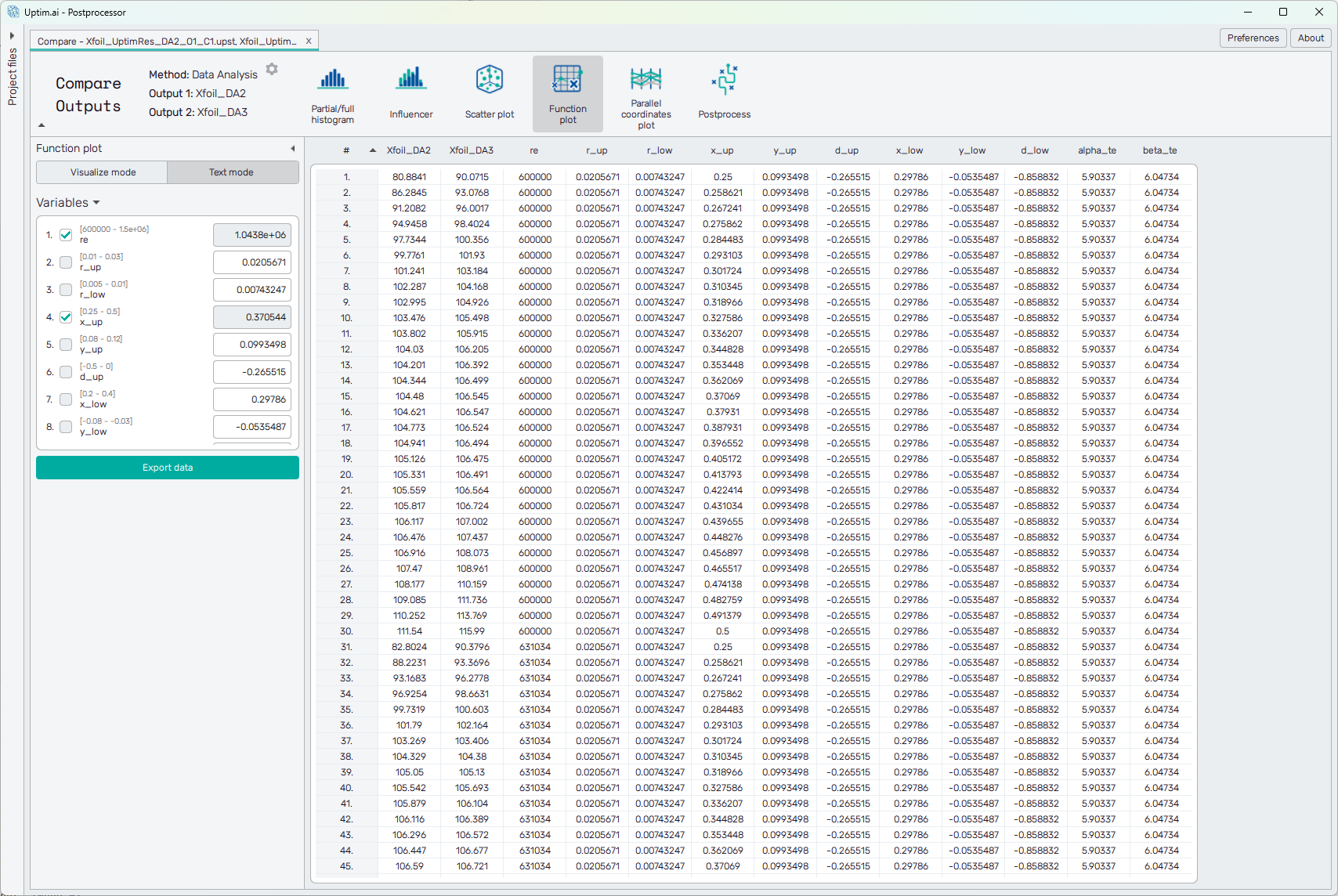Enable the r_up variable checkbox
1338x896 pixels.
click(x=66, y=262)
